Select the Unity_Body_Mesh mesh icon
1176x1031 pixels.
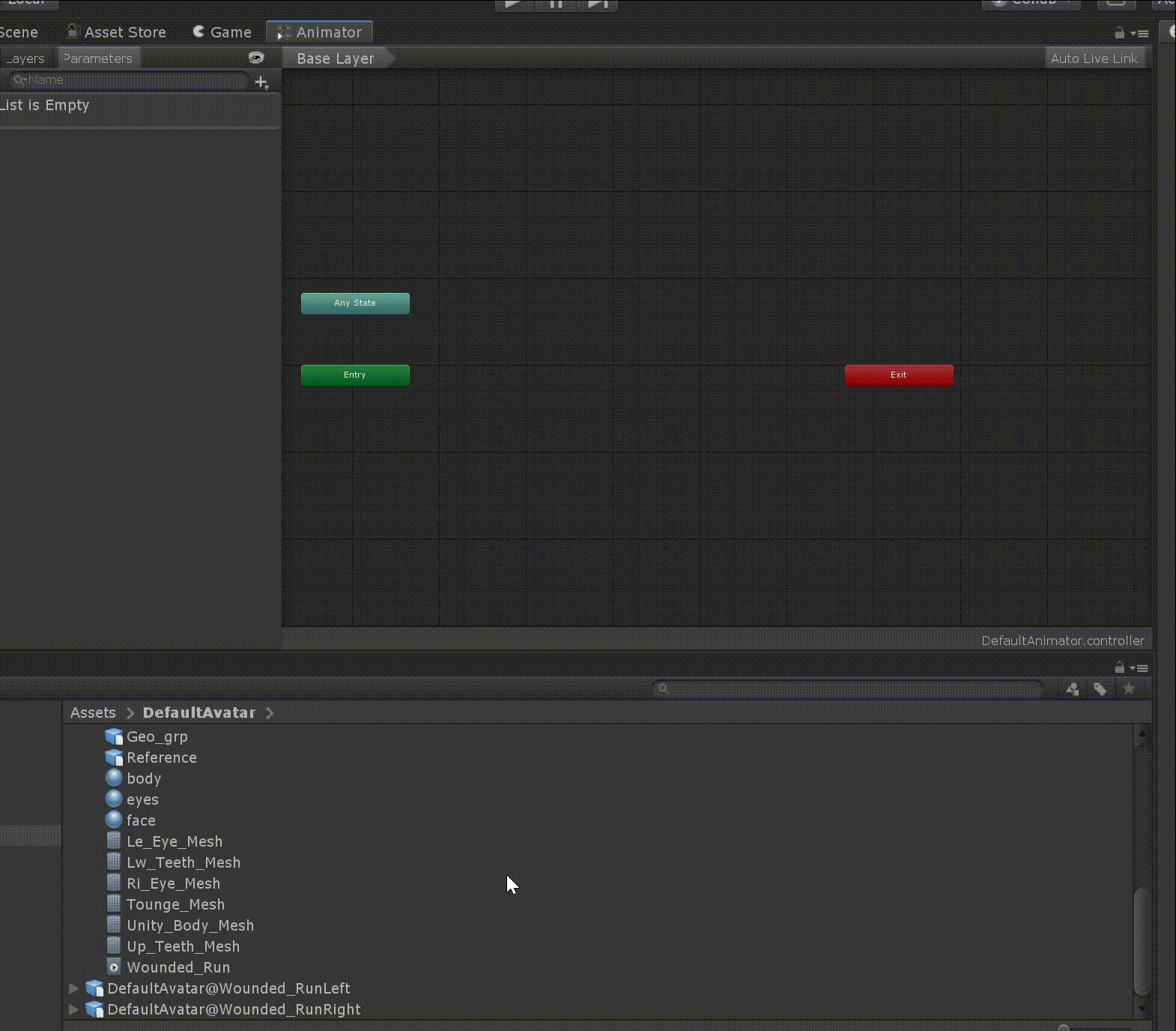click(114, 925)
